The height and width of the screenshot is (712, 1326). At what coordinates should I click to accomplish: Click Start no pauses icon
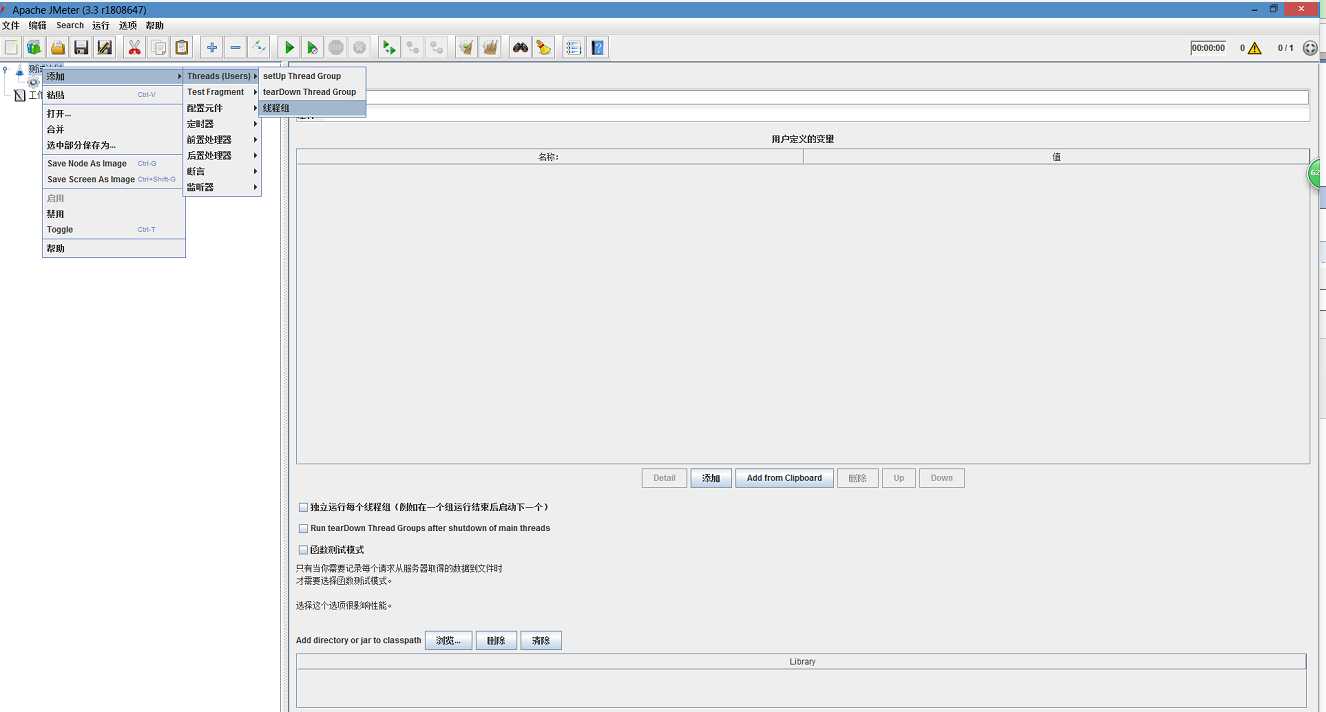tap(312, 47)
